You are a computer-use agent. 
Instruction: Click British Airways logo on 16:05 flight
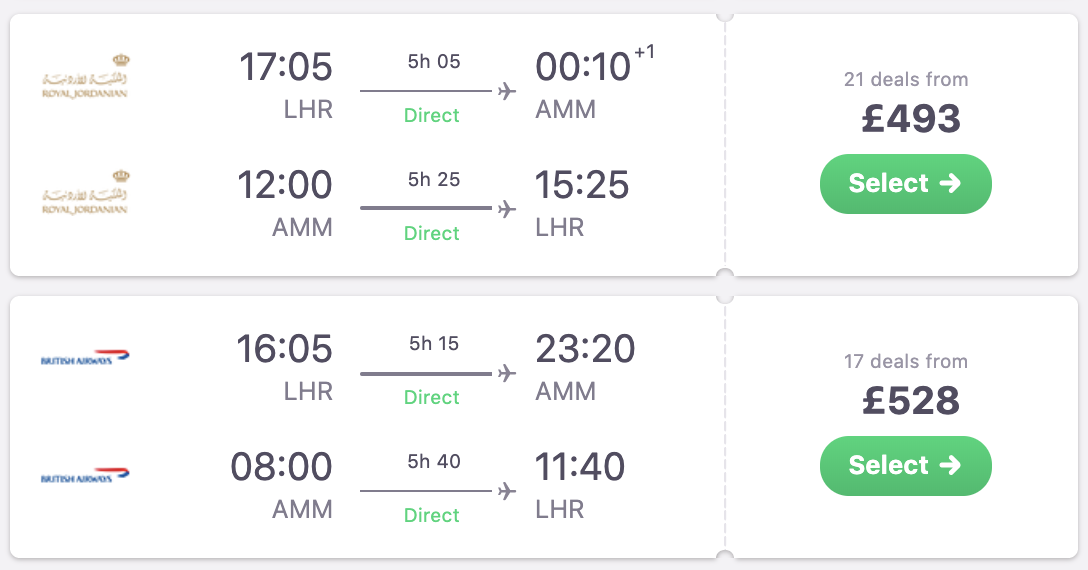pyautogui.click(x=86, y=359)
